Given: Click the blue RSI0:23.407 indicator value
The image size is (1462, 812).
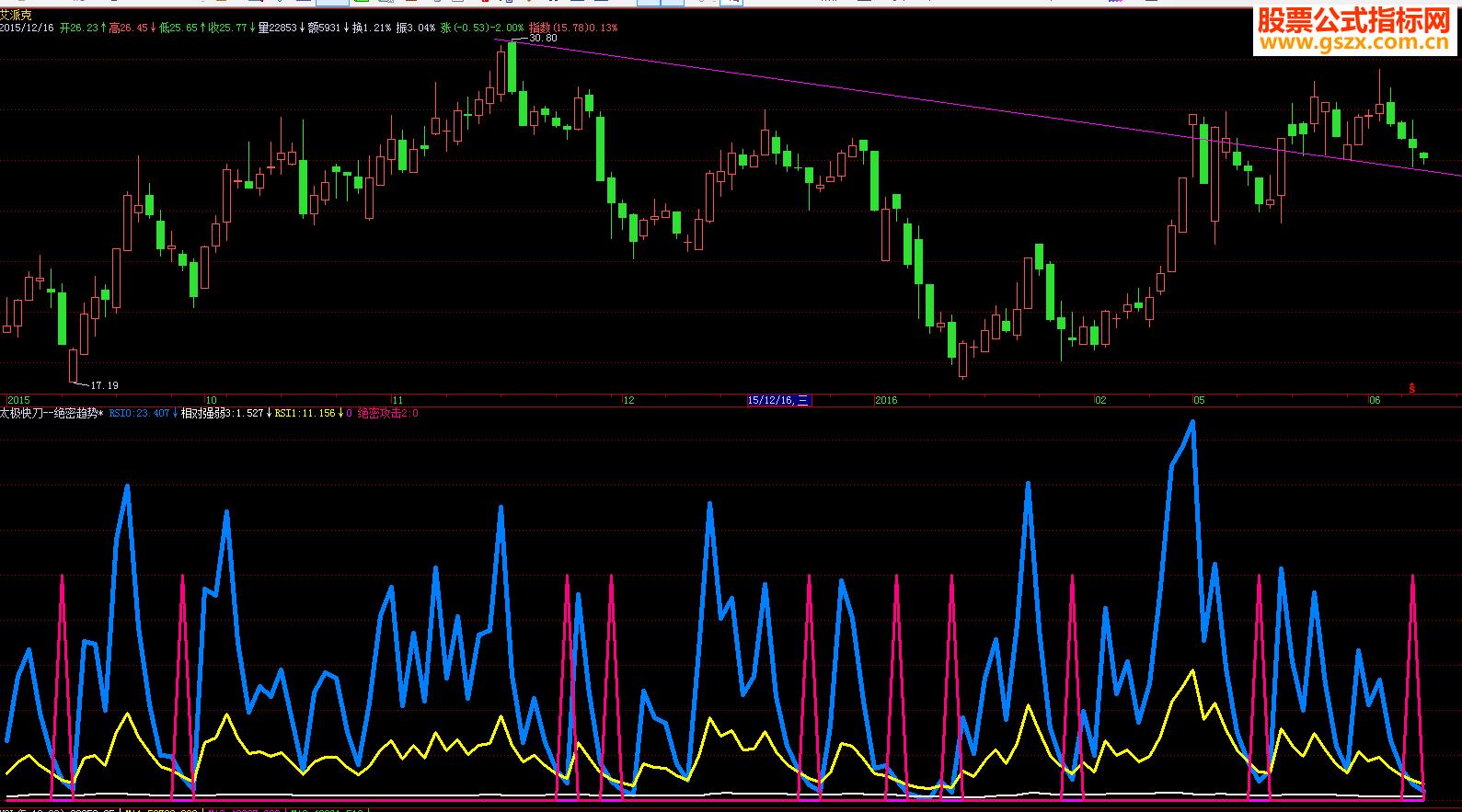Looking at the screenshot, I should 139,414.
